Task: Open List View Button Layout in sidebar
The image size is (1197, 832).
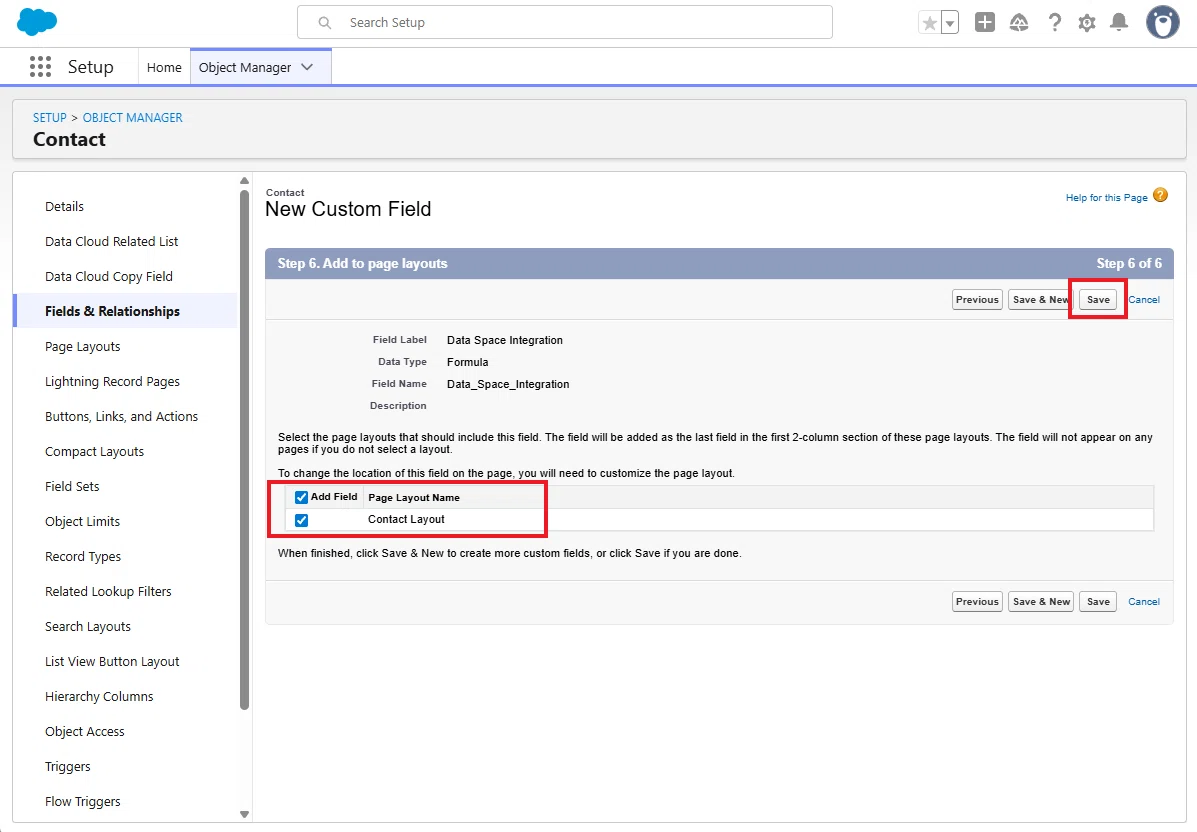Action: coord(112,662)
